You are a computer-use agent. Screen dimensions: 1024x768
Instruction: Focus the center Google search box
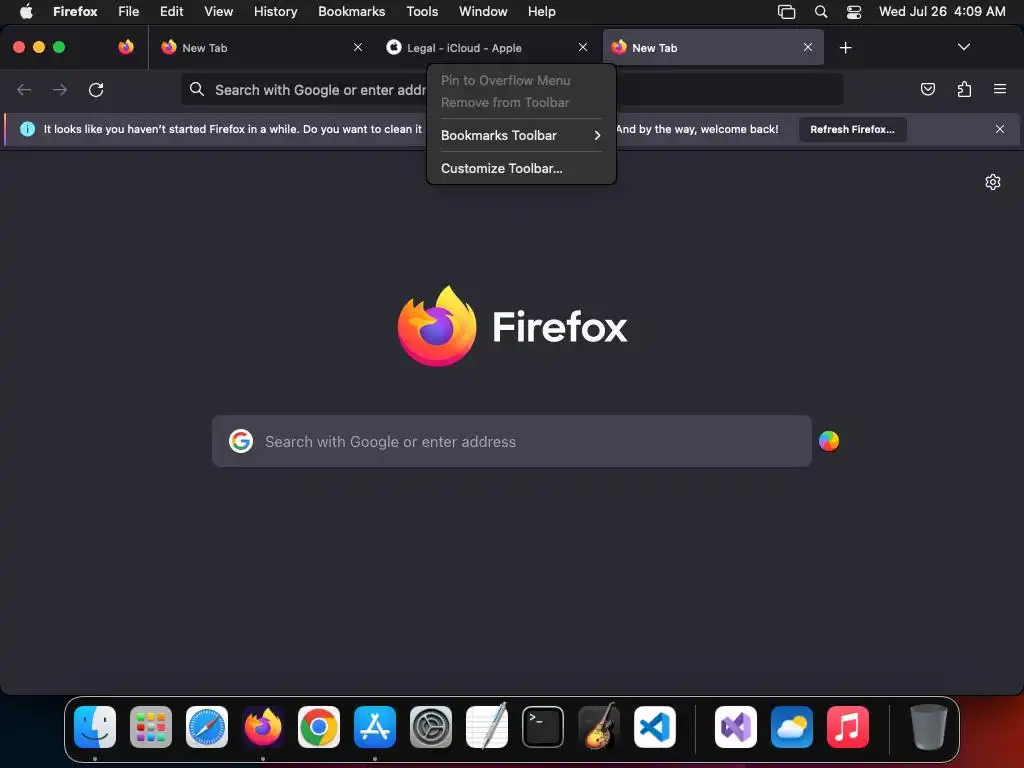pos(512,441)
